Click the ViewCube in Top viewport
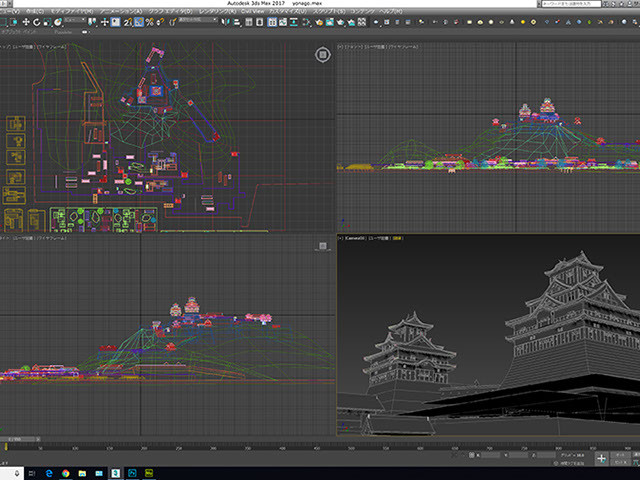This screenshot has width=640, height=480. tap(323, 54)
